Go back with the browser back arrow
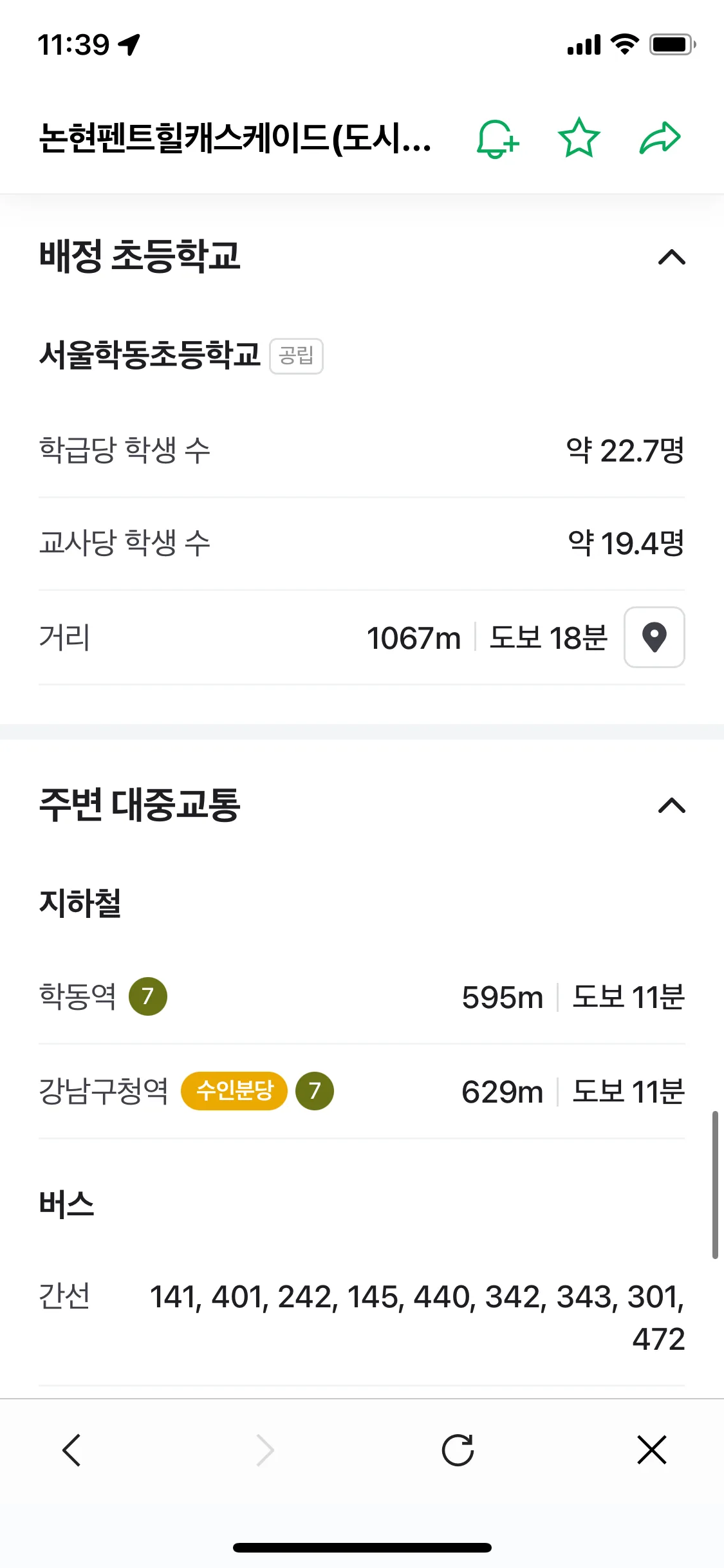The height and width of the screenshot is (1568, 724). 71,1450
